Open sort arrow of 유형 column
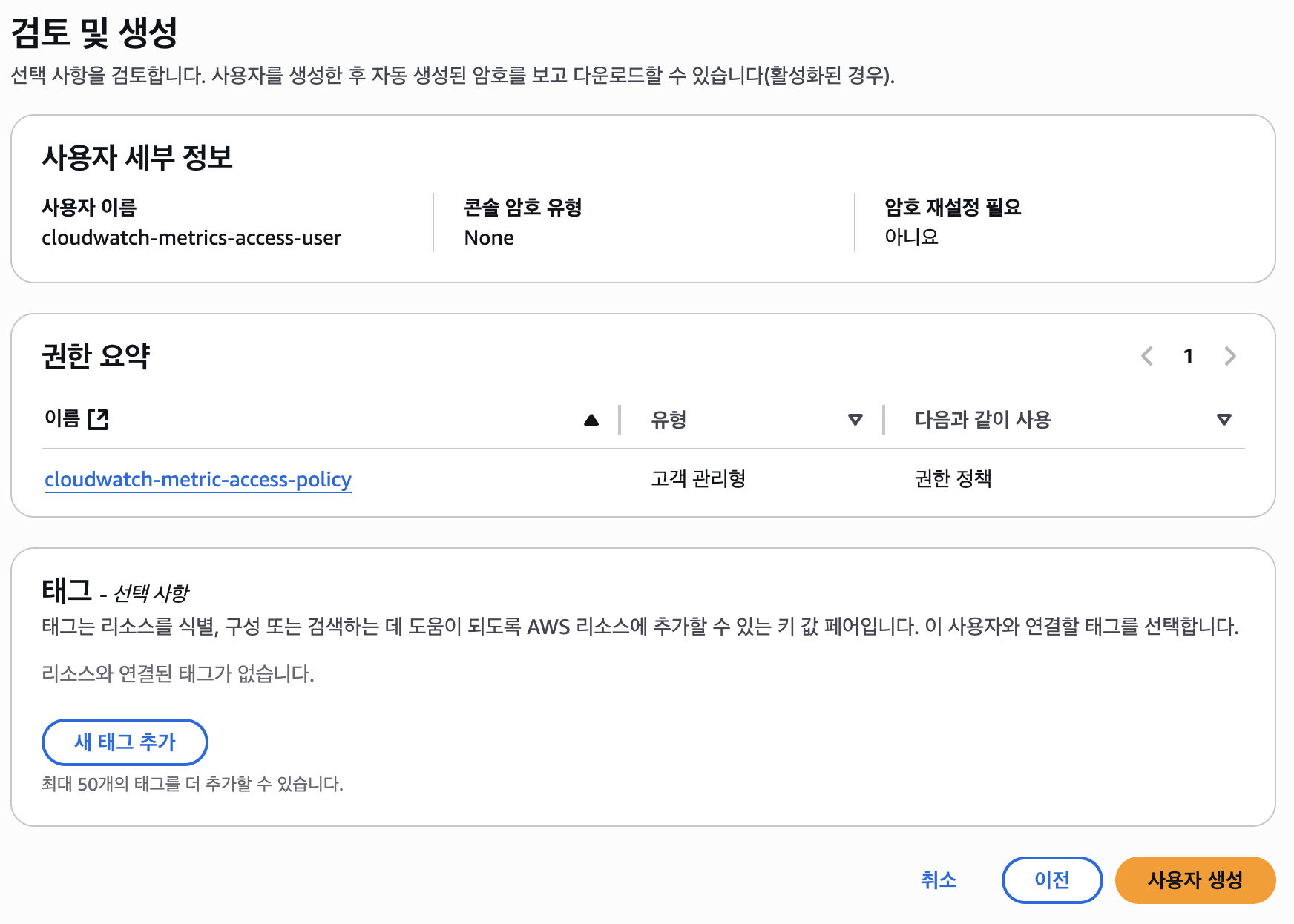1294x924 pixels. click(x=855, y=420)
